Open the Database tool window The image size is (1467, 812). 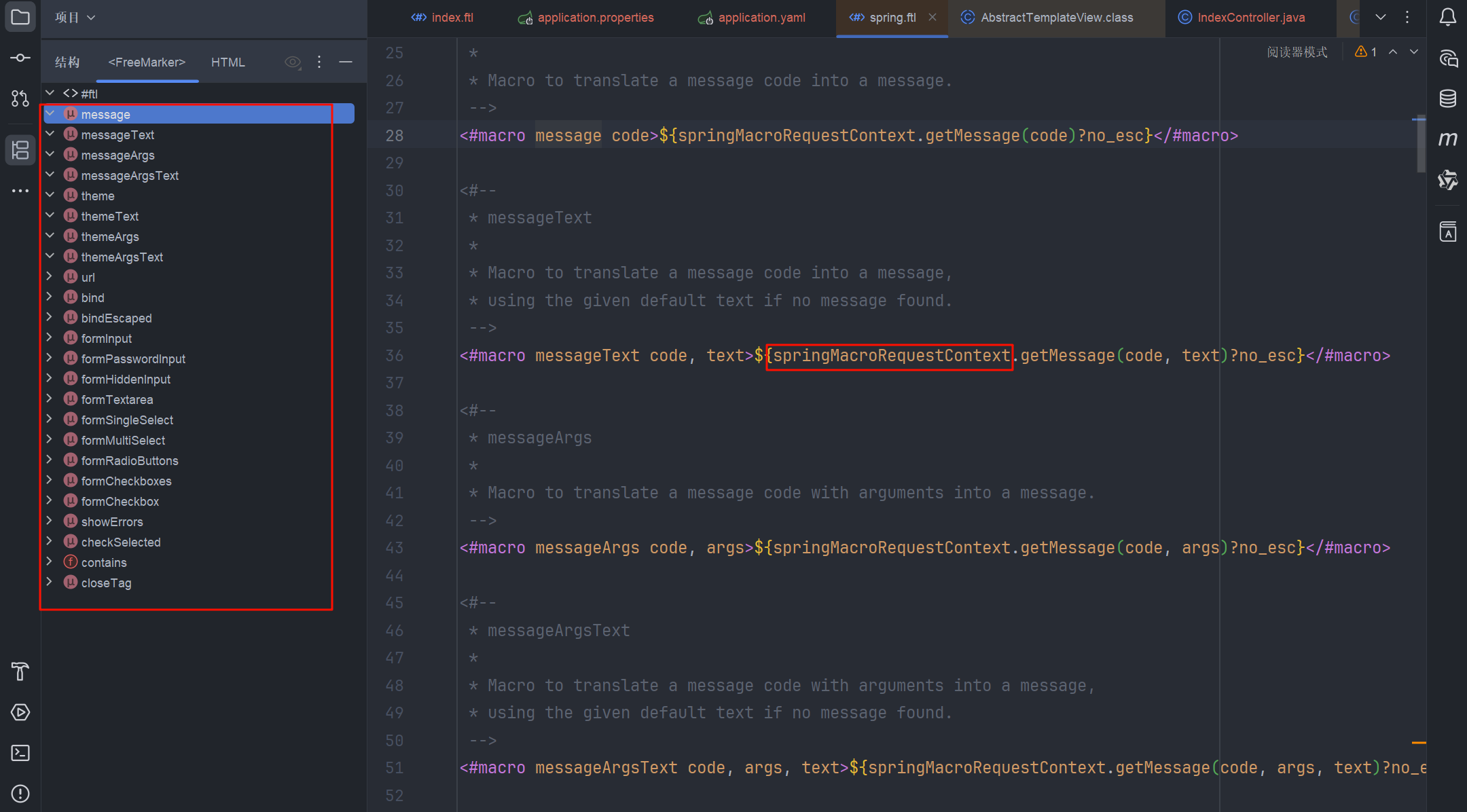click(x=1447, y=98)
